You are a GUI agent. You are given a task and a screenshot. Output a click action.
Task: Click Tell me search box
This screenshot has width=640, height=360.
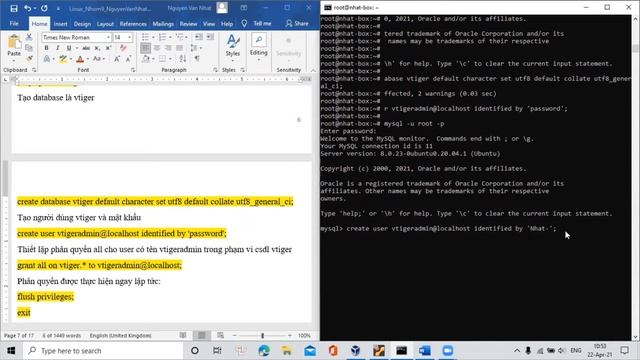[x=262, y=24]
